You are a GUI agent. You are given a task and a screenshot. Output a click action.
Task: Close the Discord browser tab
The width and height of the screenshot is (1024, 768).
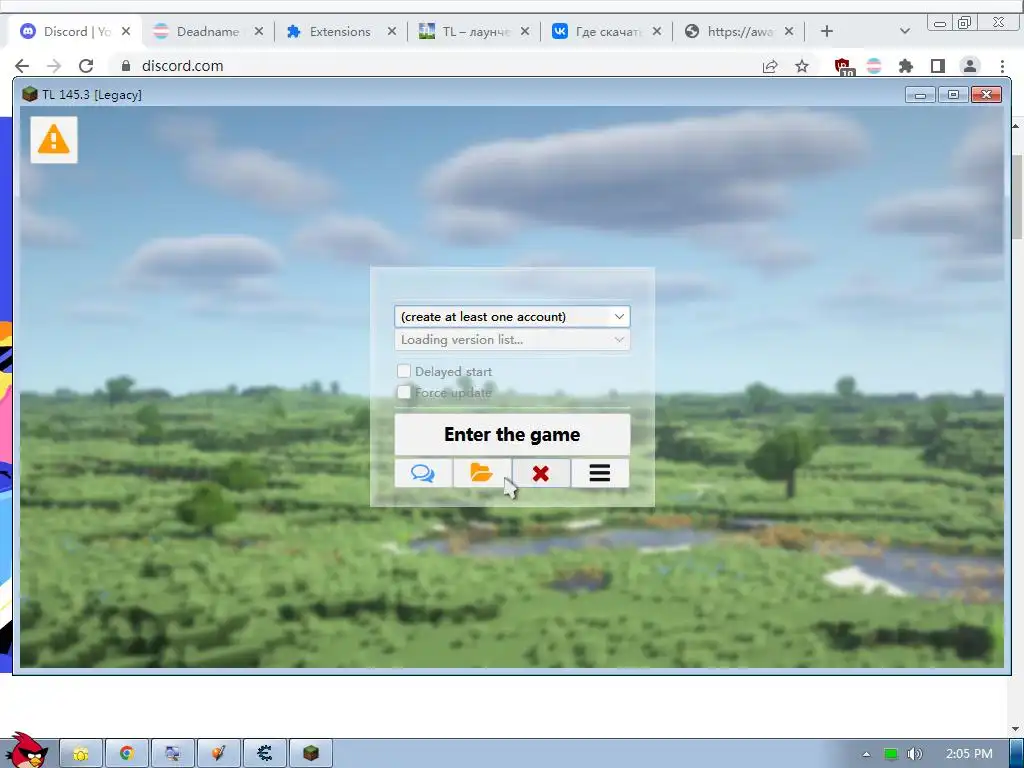126,31
